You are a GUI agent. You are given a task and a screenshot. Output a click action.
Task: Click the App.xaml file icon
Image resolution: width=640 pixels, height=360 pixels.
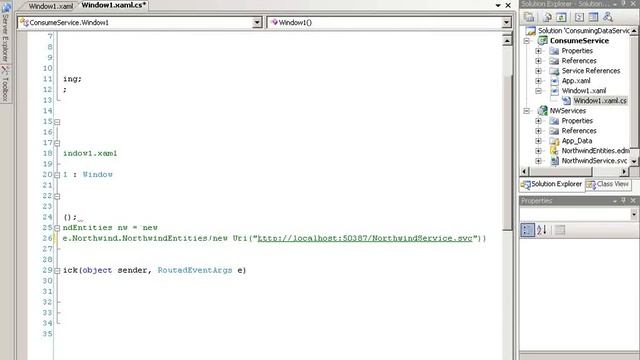[x=554, y=81]
